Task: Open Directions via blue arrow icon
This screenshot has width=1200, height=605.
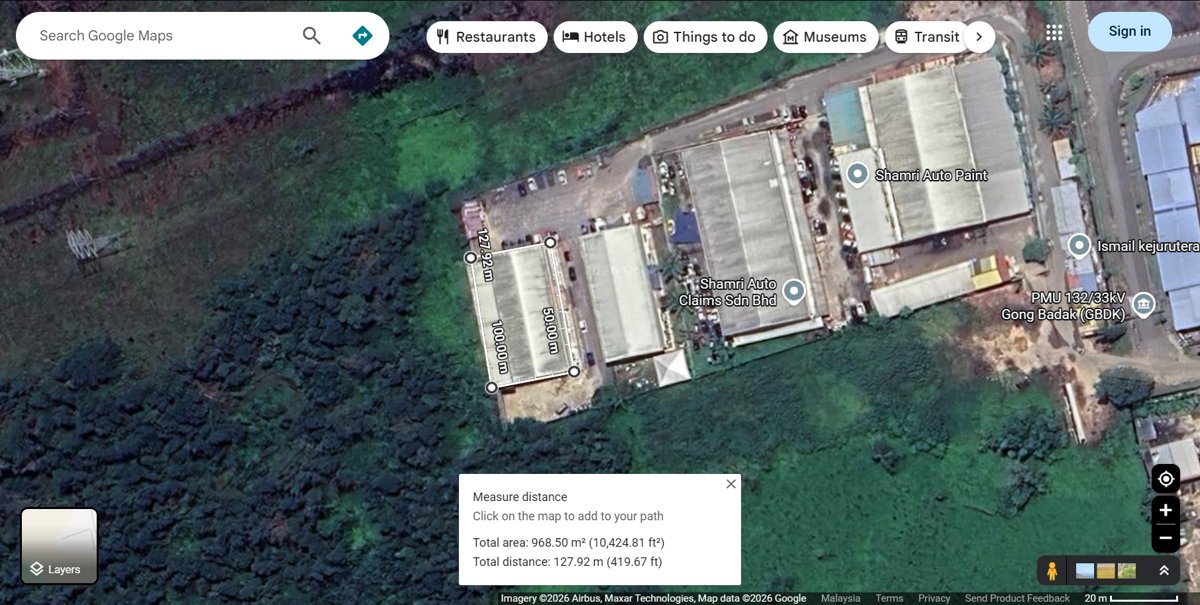Action: 362,36
